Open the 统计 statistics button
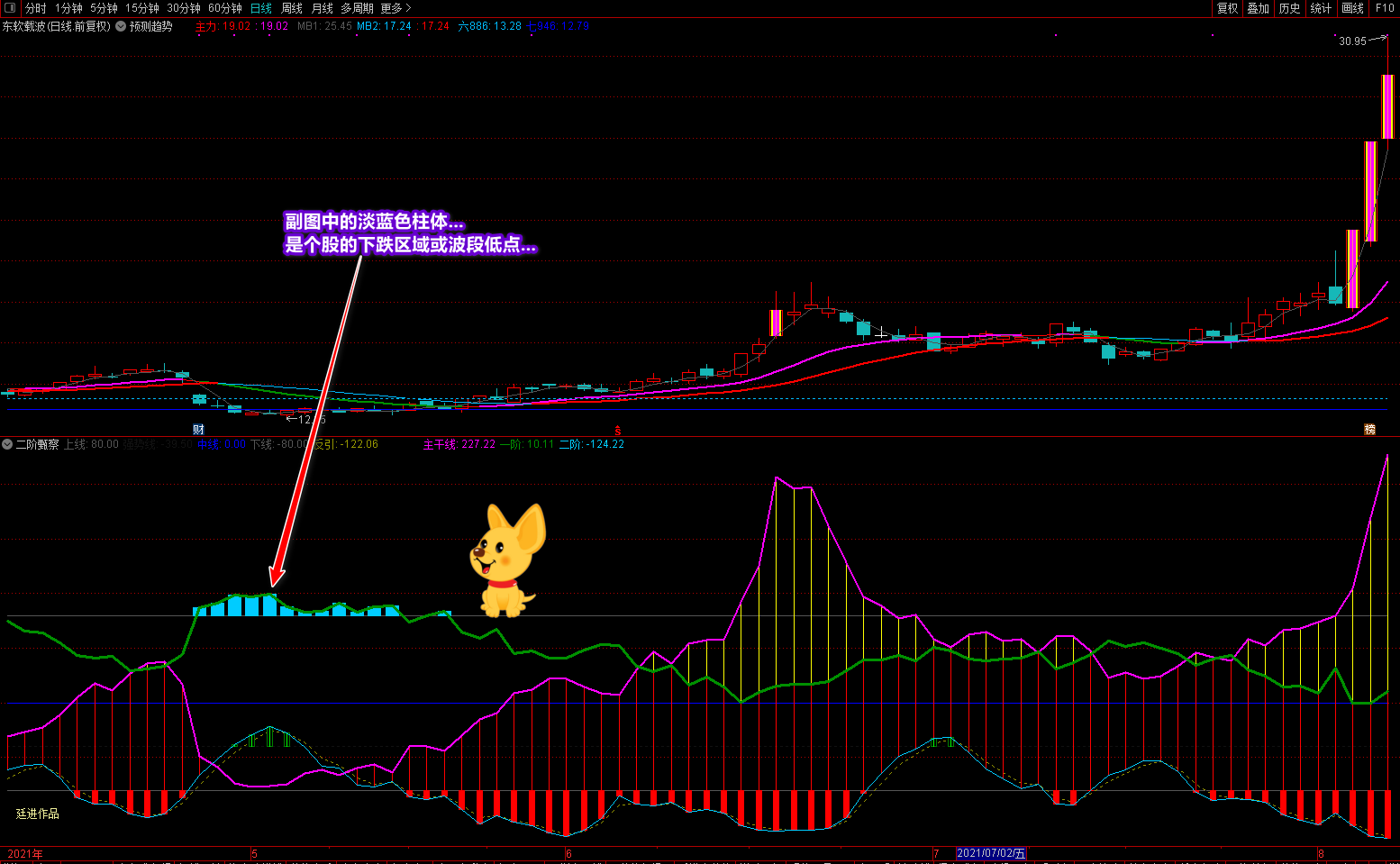 click(x=1321, y=8)
